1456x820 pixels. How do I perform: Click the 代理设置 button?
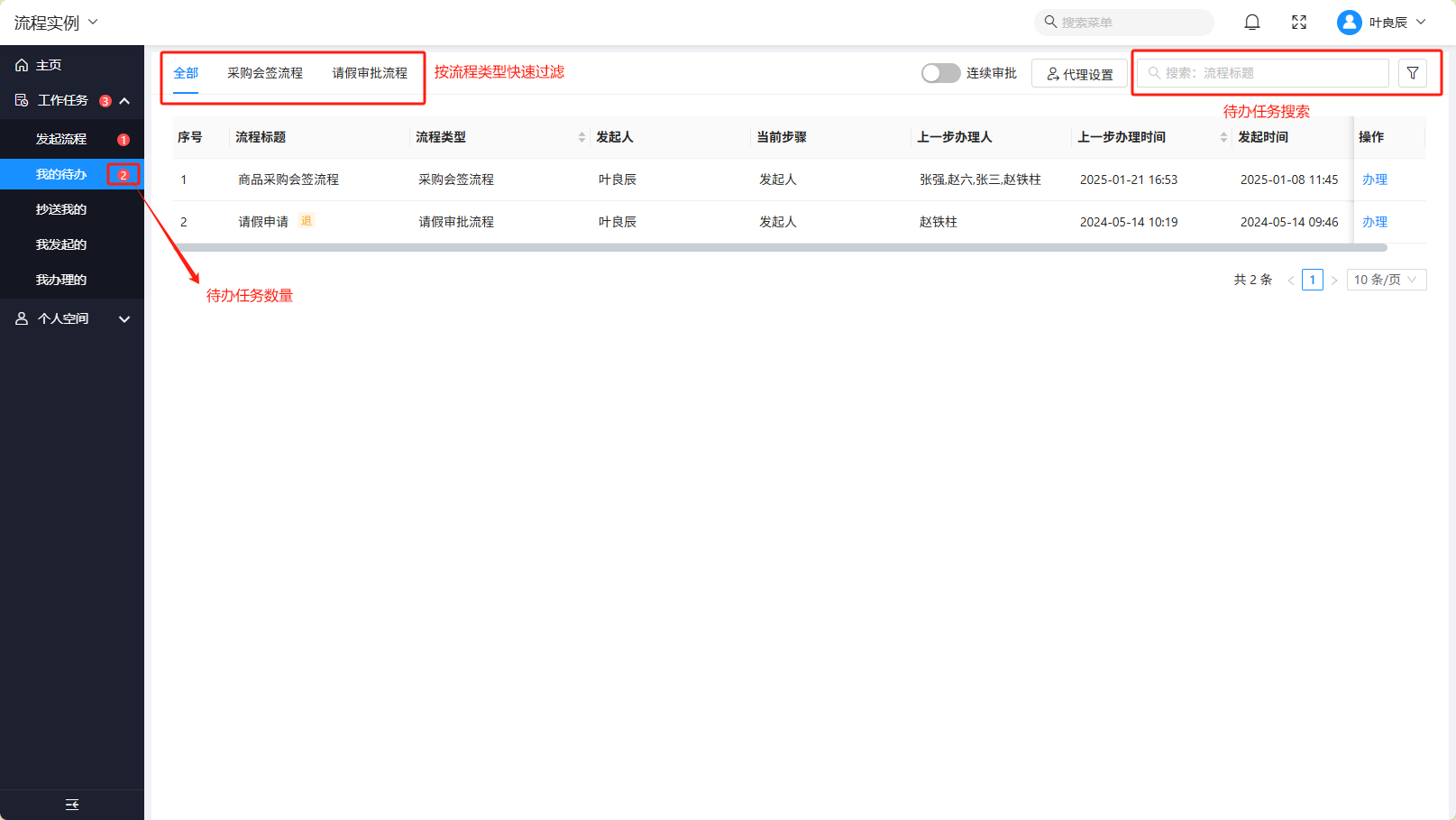(x=1079, y=74)
